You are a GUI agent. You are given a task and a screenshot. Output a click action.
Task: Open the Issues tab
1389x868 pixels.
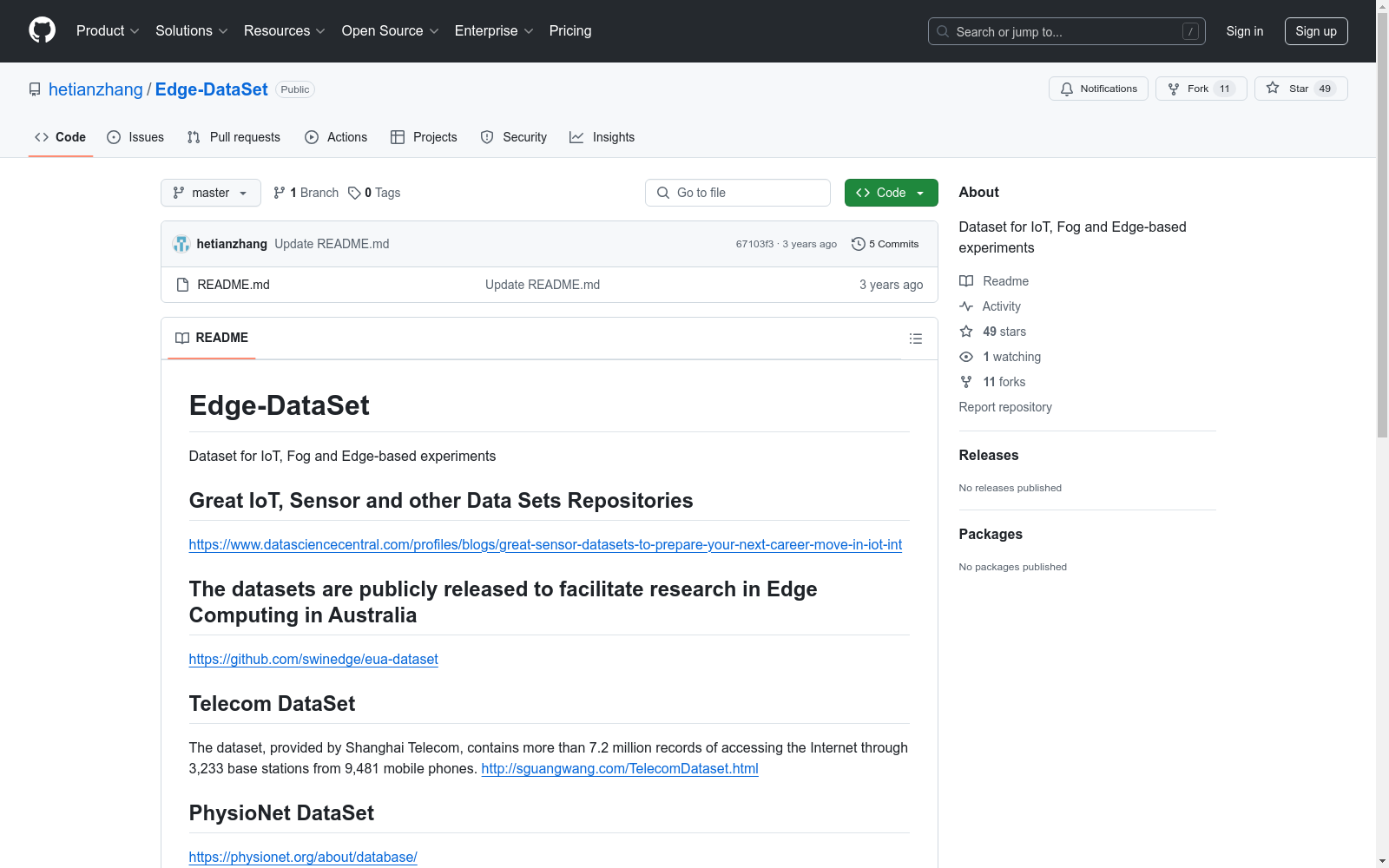coord(135,137)
